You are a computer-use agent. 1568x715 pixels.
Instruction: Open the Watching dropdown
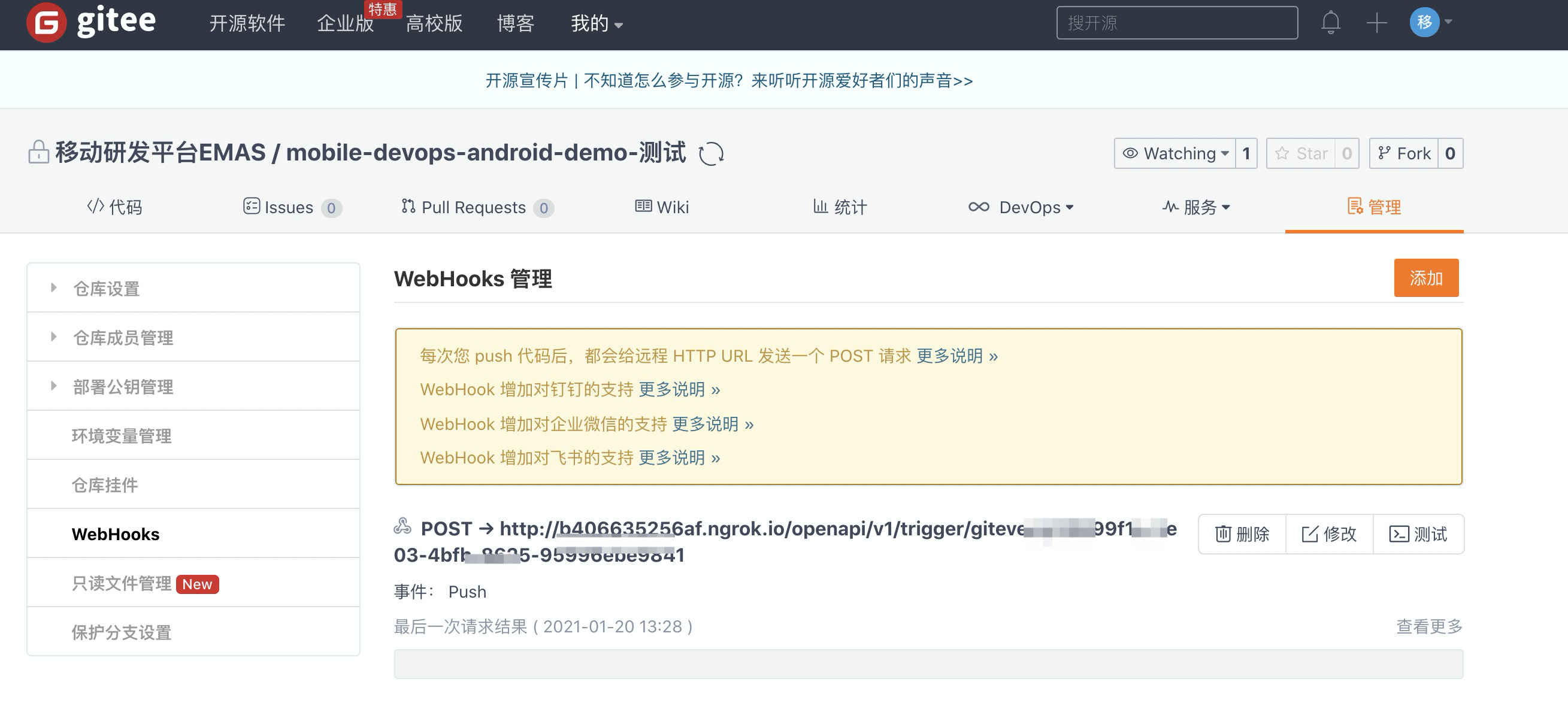click(1175, 153)
